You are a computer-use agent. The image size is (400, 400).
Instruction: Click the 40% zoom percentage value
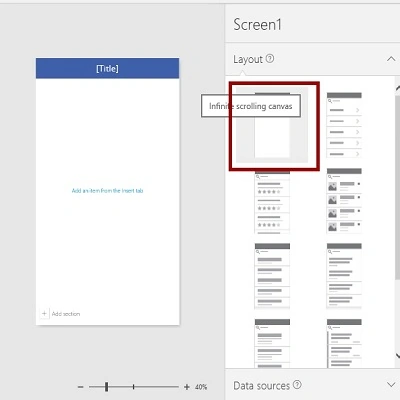pyautogui.click(x=201, y=387)
